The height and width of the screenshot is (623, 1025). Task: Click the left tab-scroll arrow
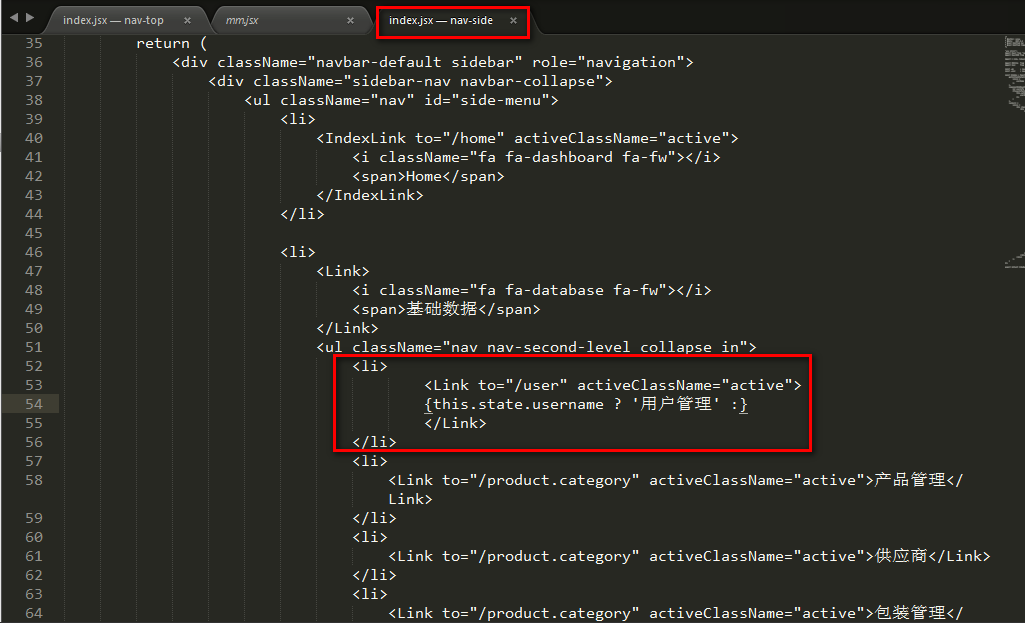click(13, 18)
